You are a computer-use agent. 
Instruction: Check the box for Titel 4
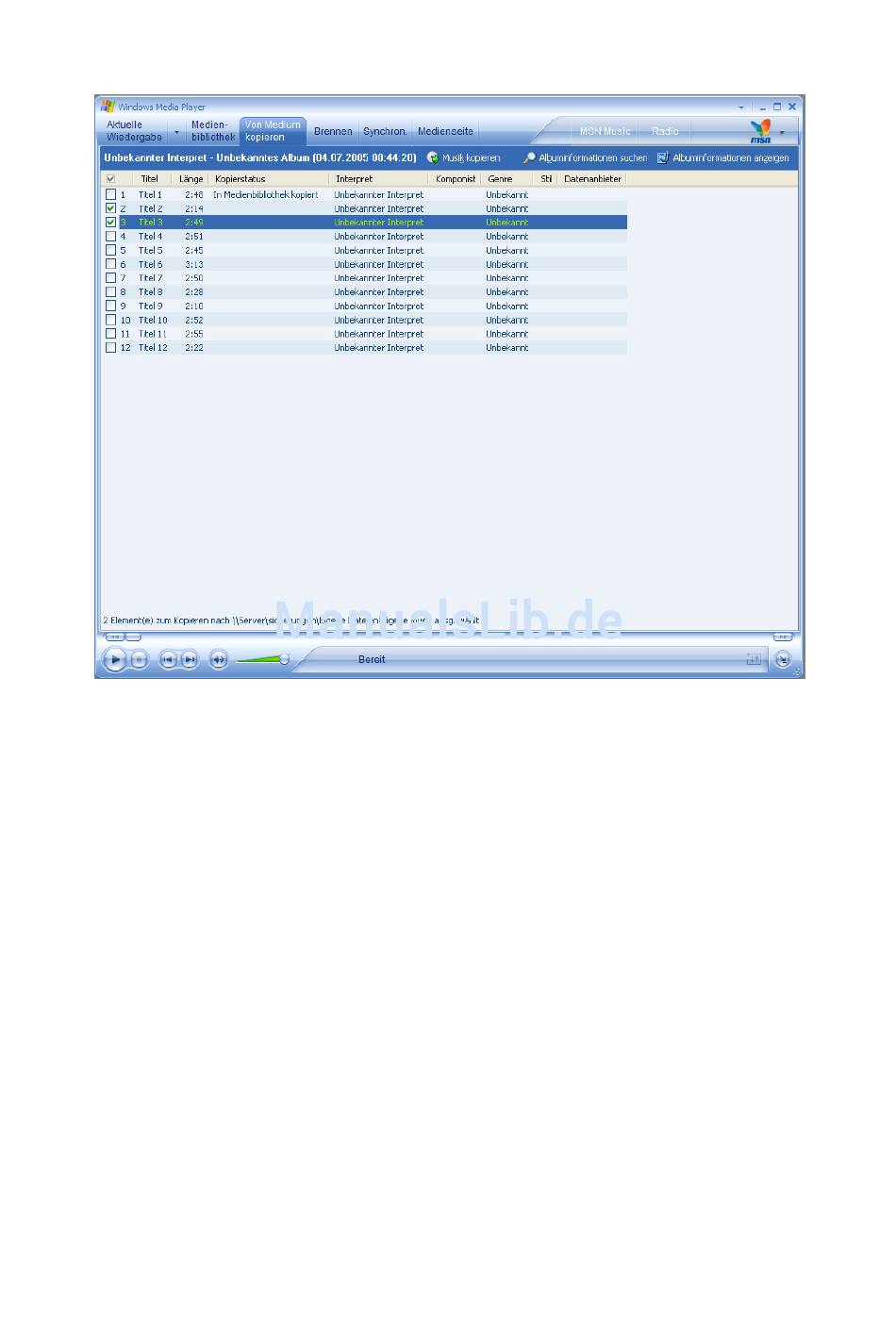tap(110, 237)
